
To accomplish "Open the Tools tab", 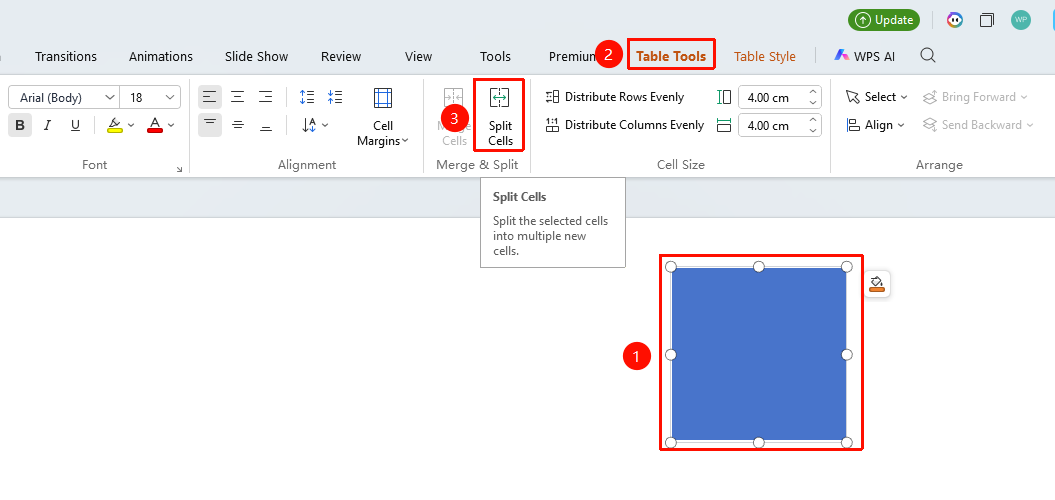I will point(495,57).
